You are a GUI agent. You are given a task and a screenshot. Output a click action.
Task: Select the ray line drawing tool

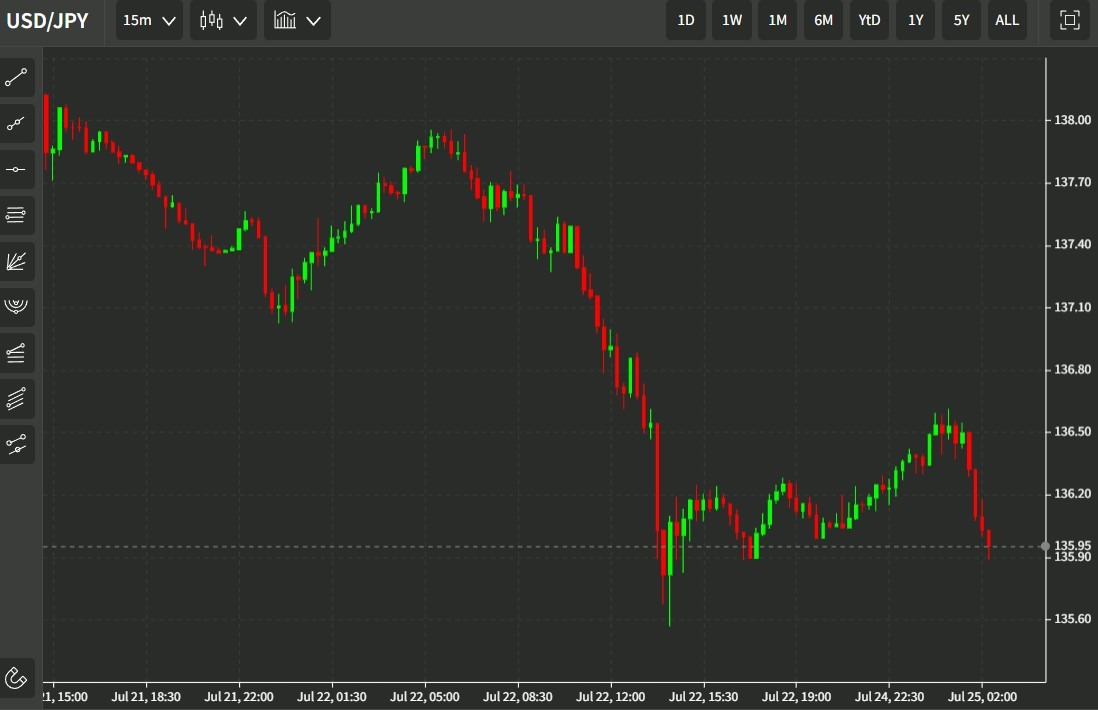[x=16, y=124]
